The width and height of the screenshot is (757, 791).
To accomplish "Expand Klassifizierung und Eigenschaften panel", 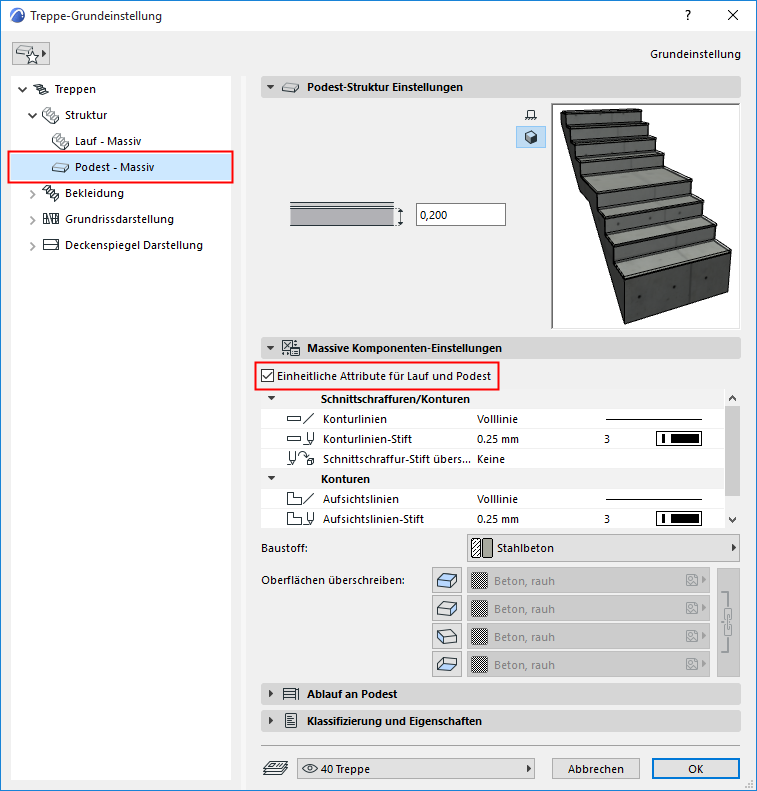I will [271, 721].
